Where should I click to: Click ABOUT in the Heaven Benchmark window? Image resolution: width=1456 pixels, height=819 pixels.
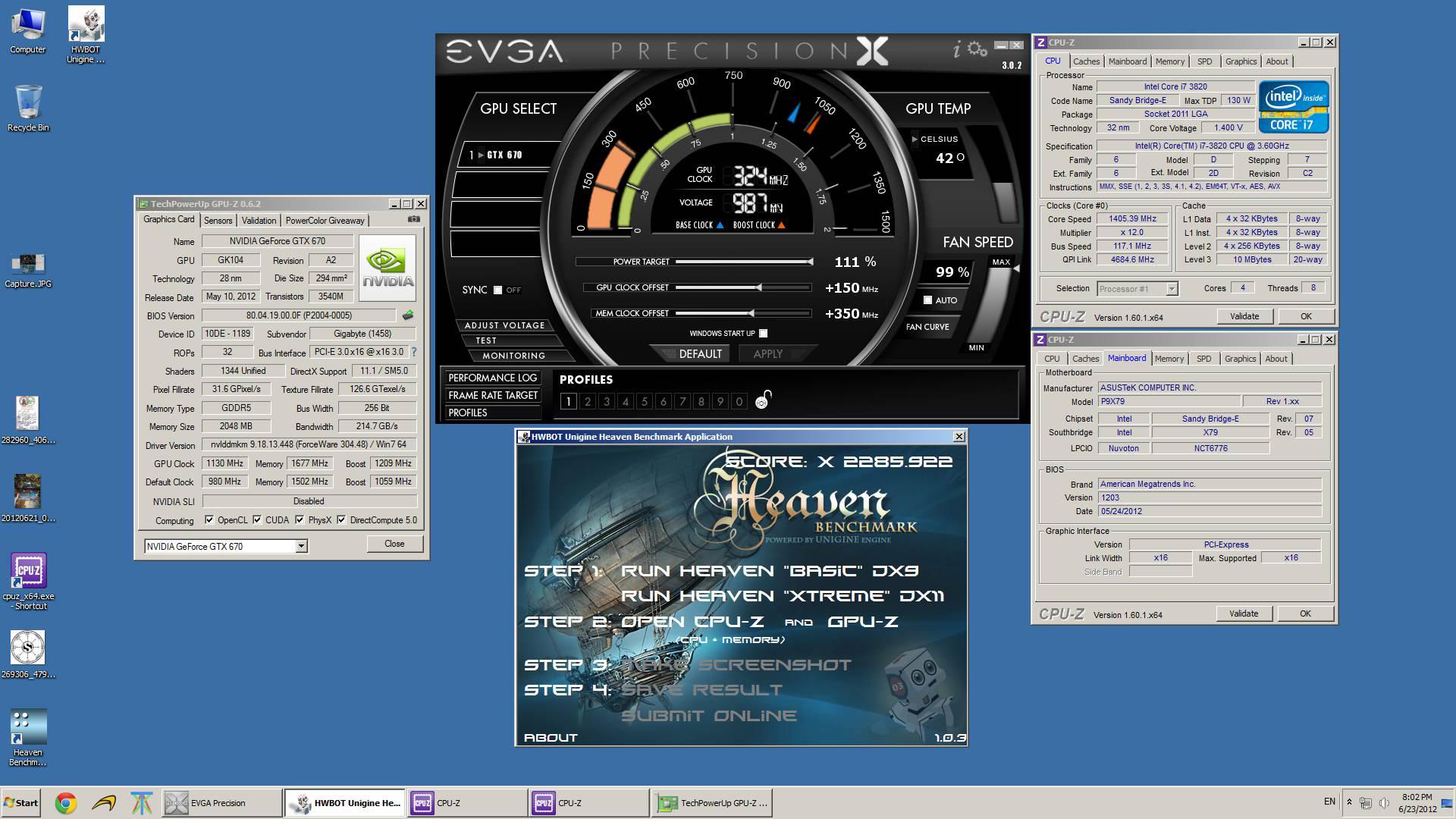pyautogui.click(x=551, y=737)
